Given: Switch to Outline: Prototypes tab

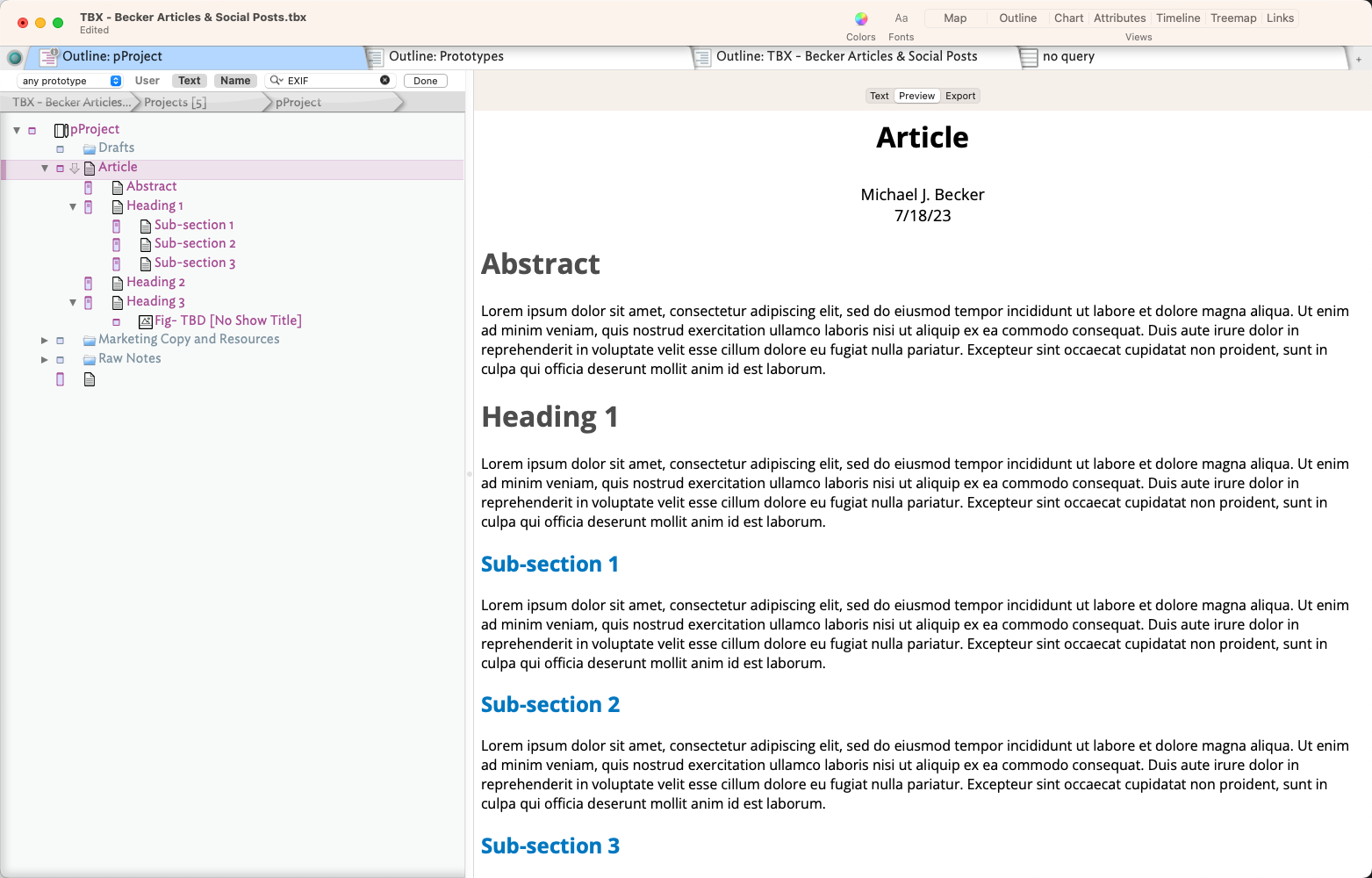Looking at the screenshot, I should 527,57.
